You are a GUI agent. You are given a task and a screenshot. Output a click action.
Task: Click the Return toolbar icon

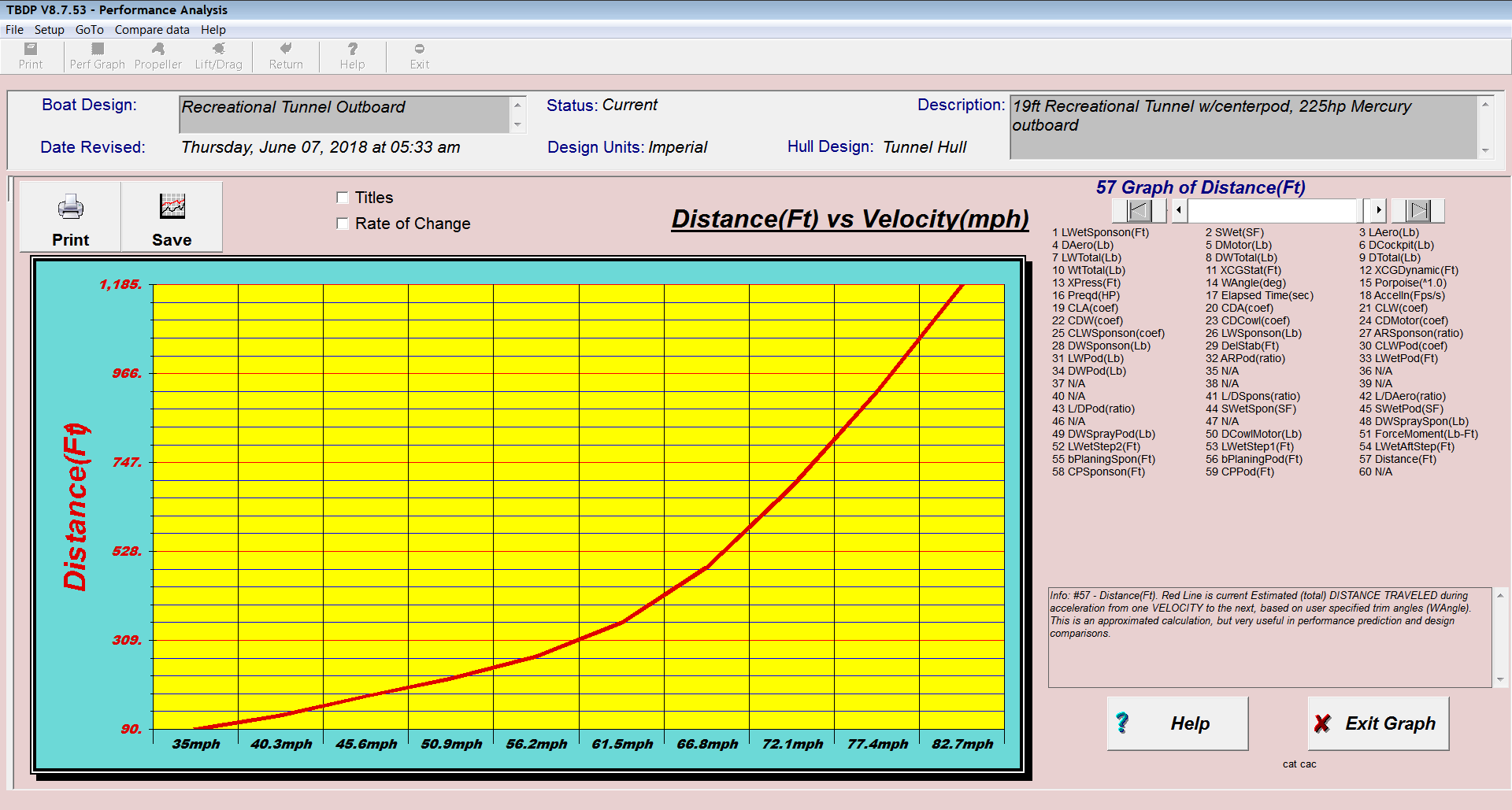coord(286,56)
